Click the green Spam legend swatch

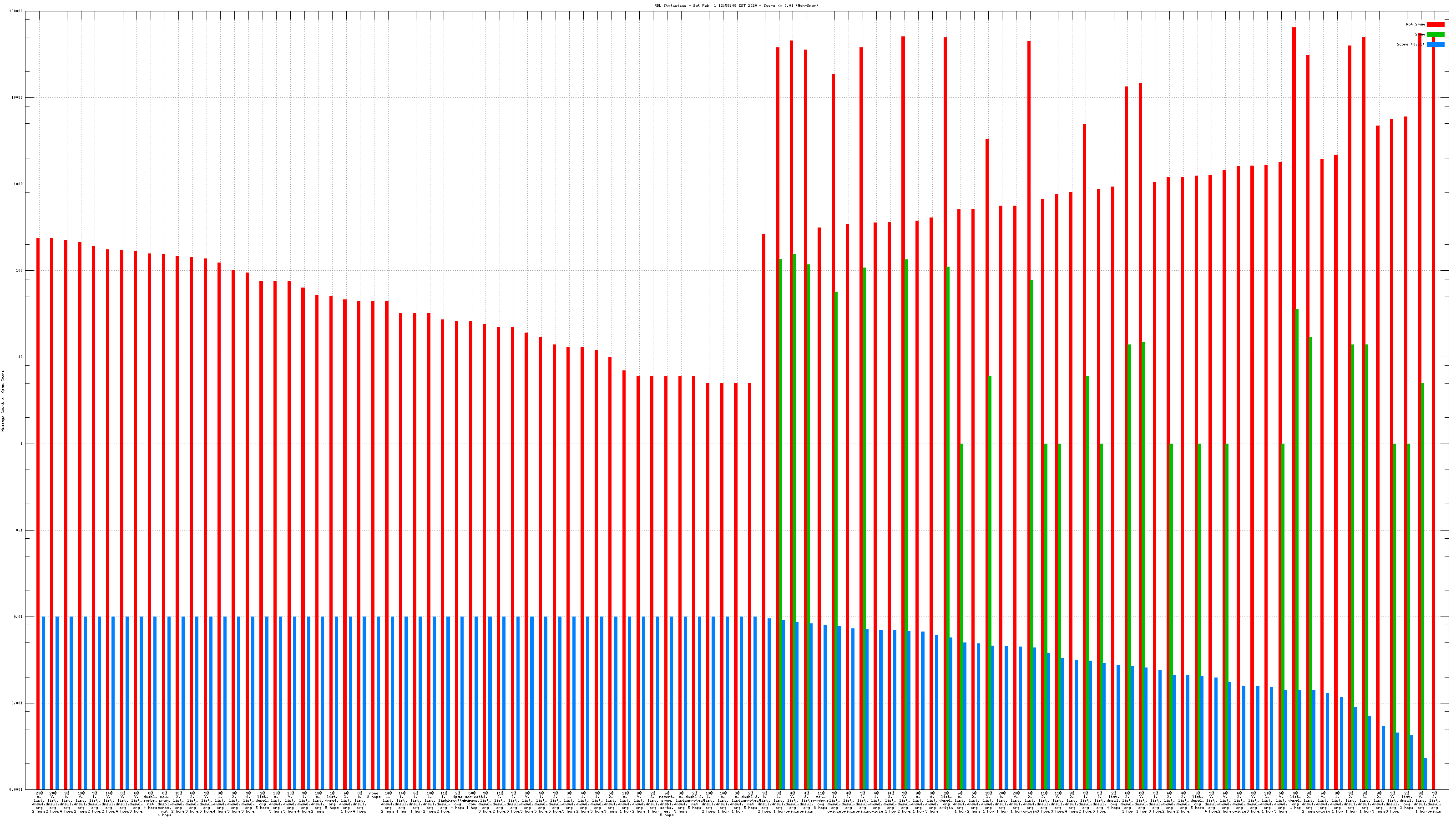click(1435, 35)
